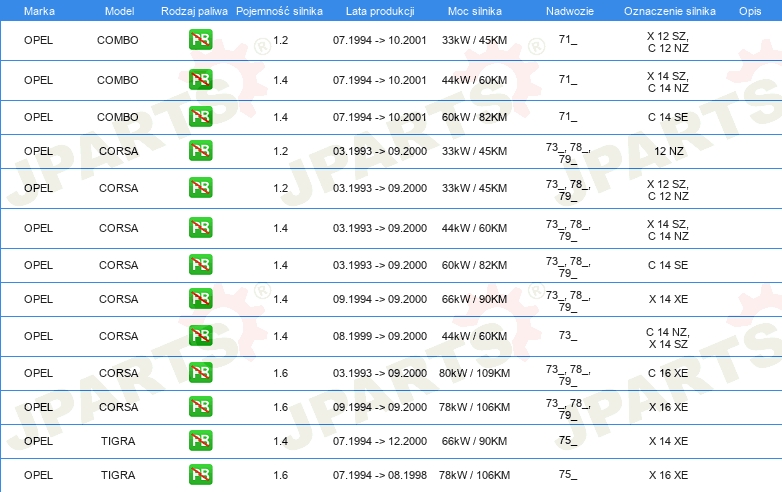Click the 75_ body cell in the TIGRA 1.6 row
The width and height of the screenshot is (782, 492).
[568, 474]
